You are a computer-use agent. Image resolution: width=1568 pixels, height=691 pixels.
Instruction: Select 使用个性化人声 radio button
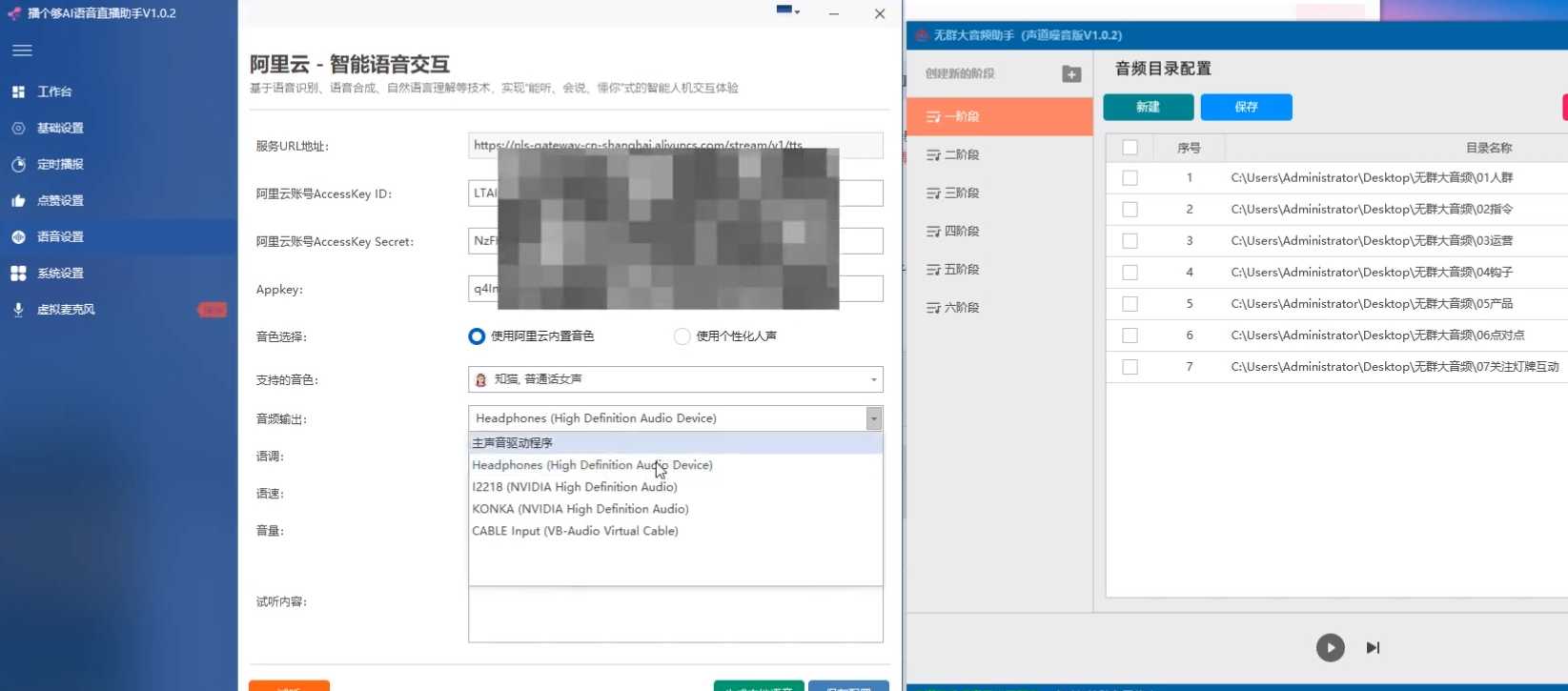pos(682,336)
